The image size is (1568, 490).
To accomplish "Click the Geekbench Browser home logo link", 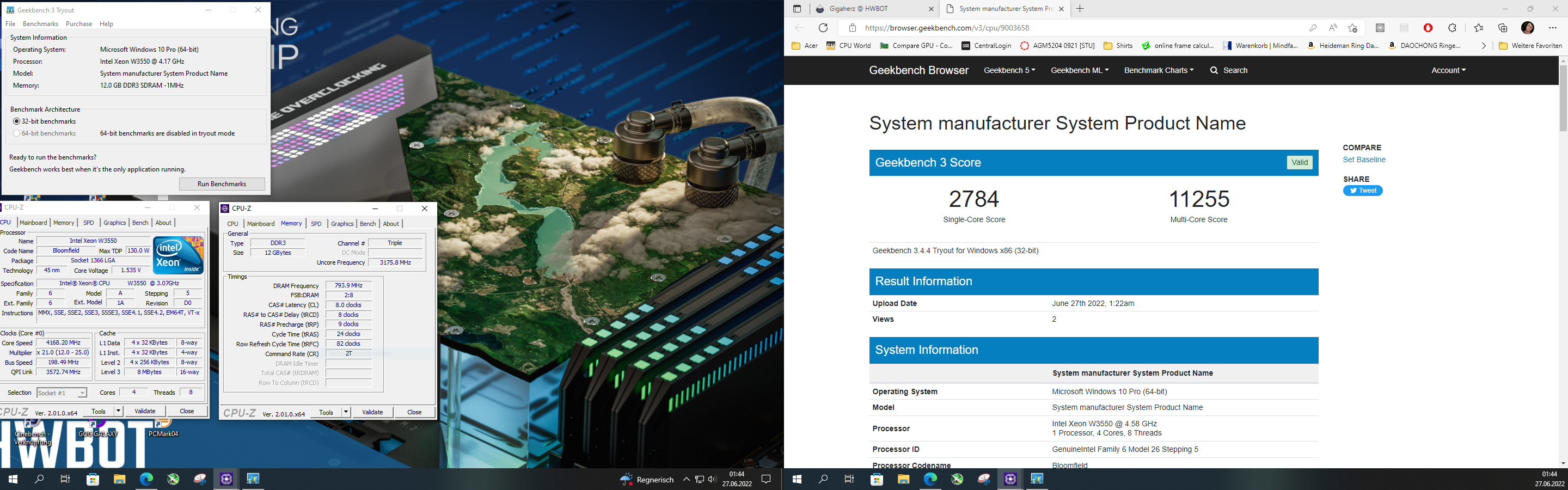I will coord(918,71).
